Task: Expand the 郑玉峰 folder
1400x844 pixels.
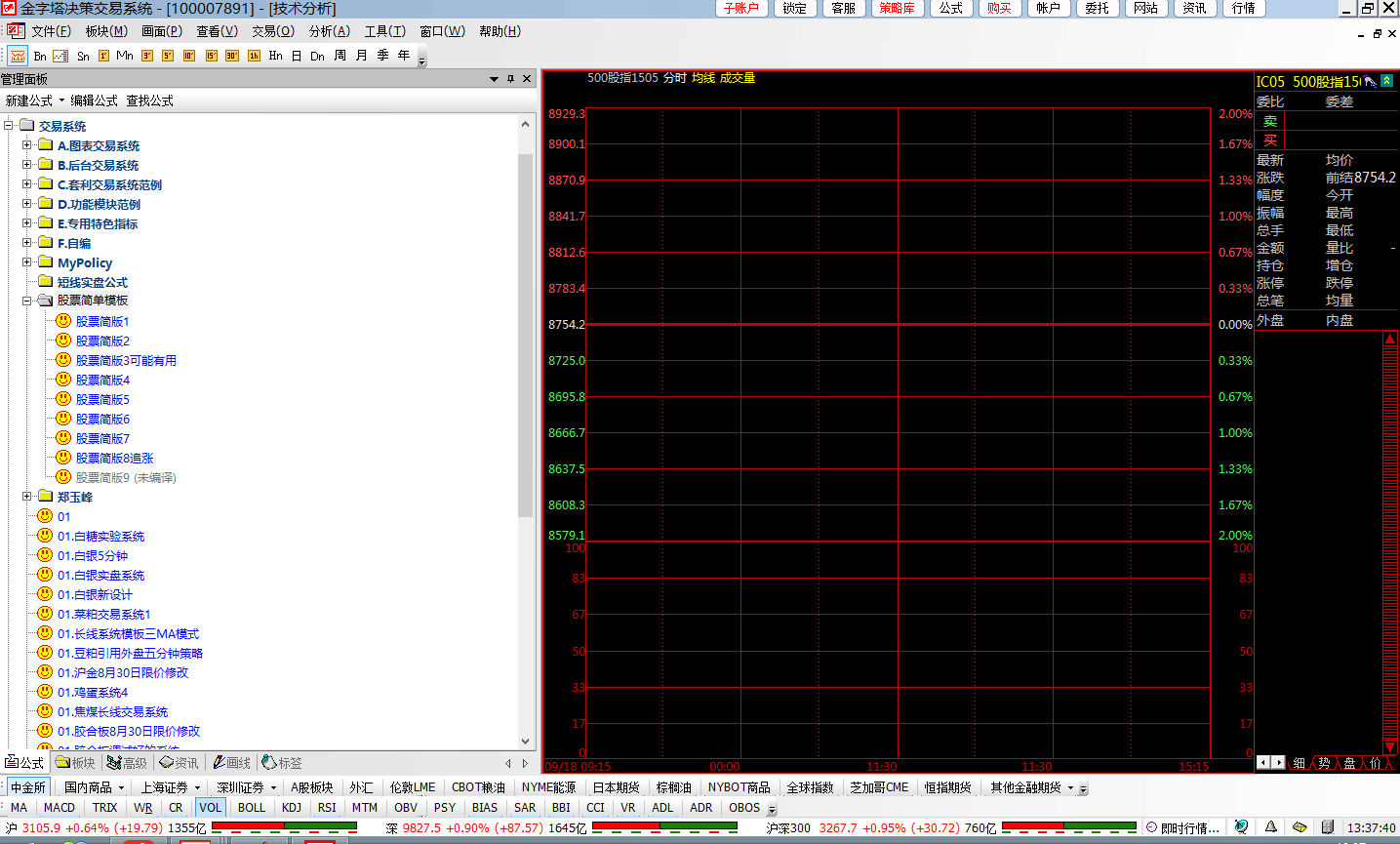Action: pyautogui.click(x=27, y=497)
